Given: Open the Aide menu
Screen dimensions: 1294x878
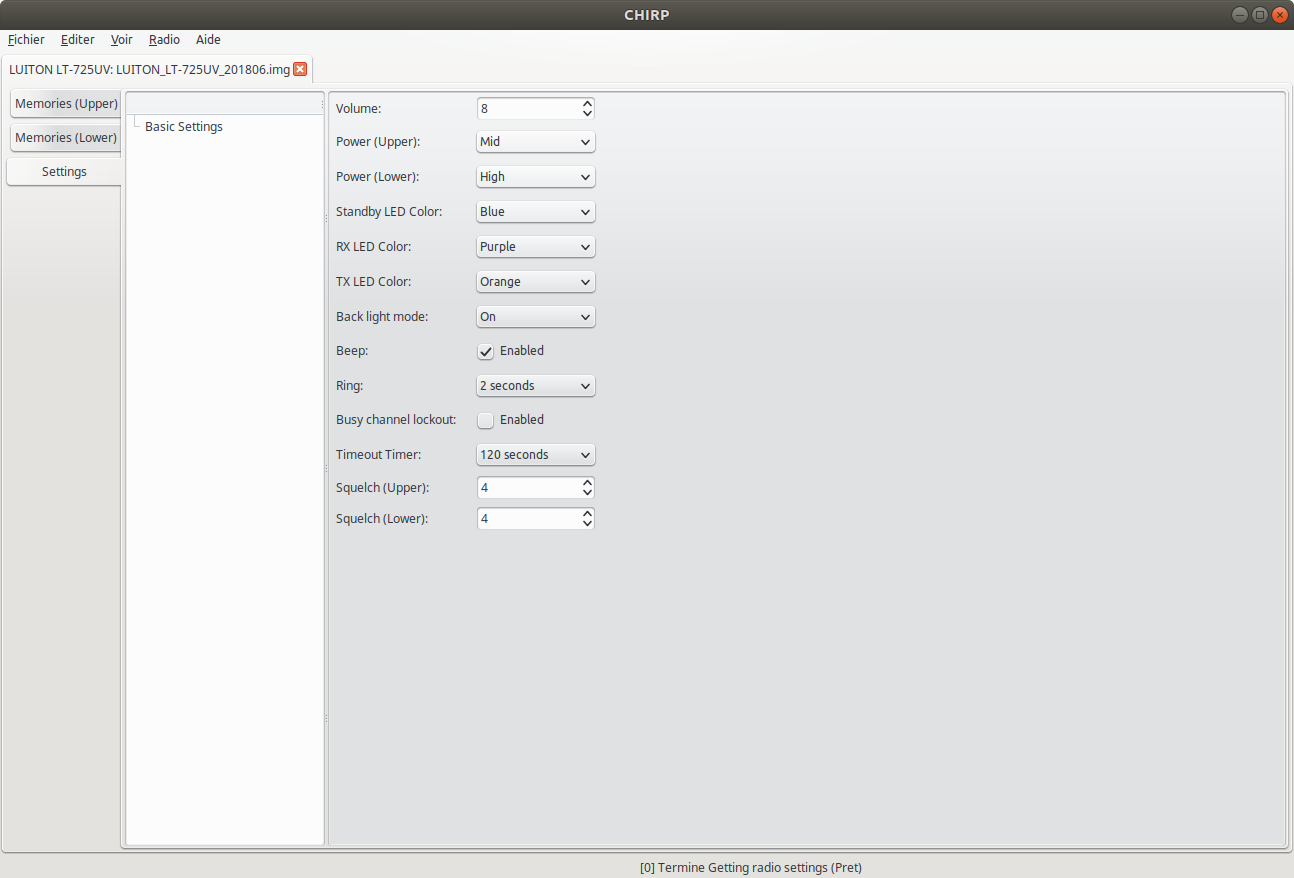Looking at the screenshot, I should [208, 40].
